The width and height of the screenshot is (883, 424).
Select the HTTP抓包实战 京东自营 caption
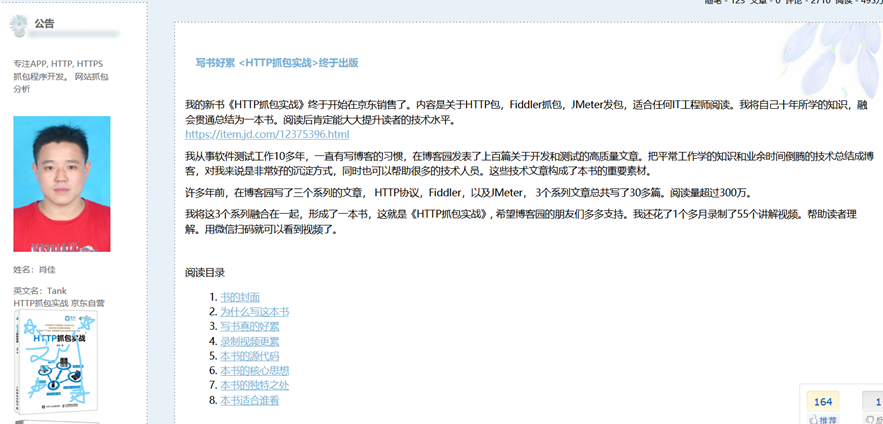tap(59, 303)
